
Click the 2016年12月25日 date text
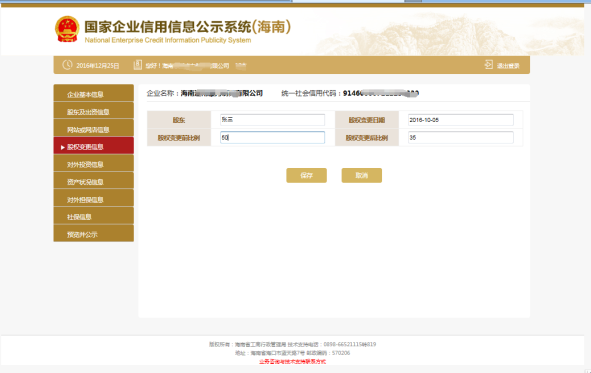tap(98, 66)
